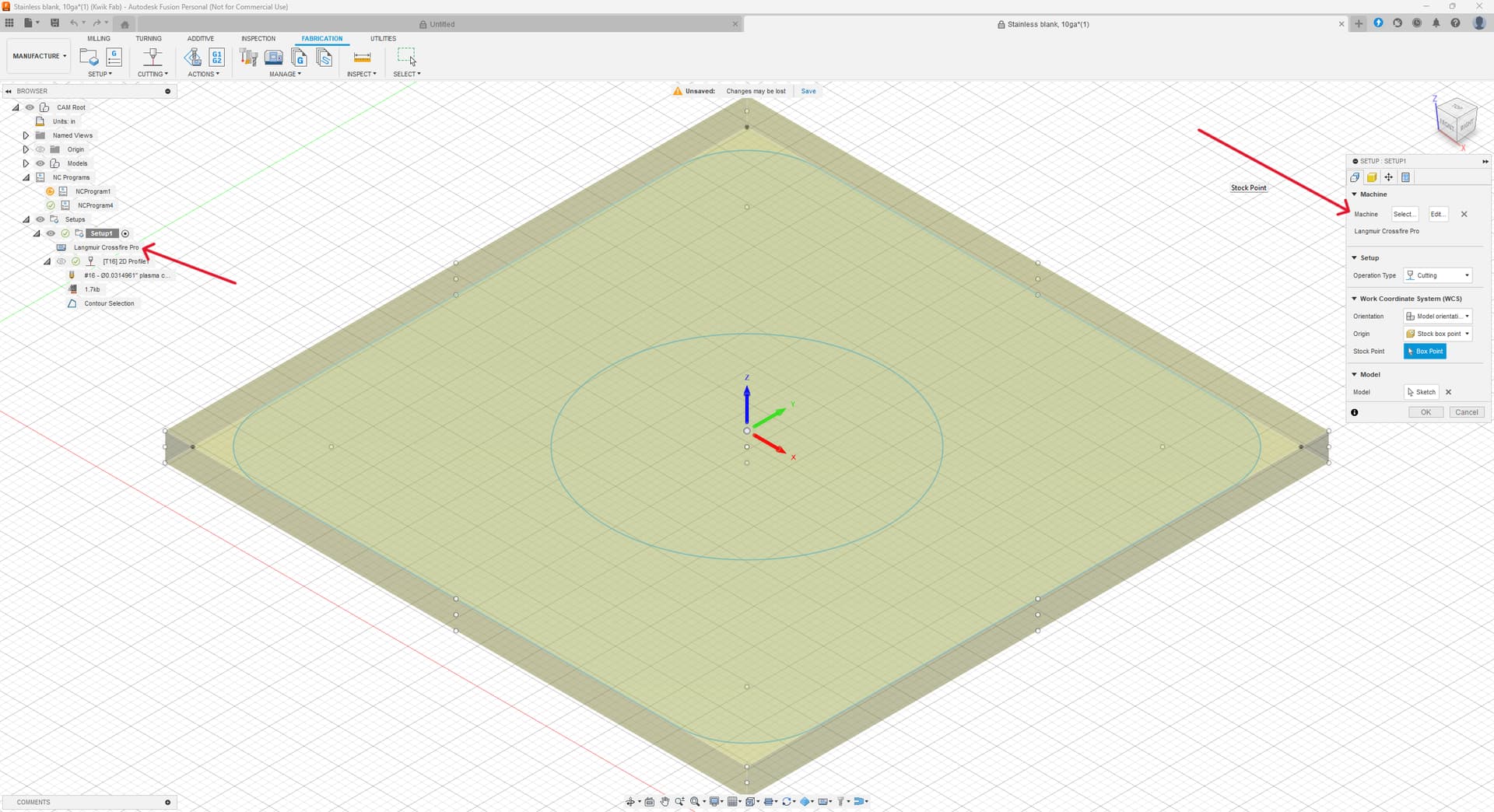Expand the Origin node
1494x812 pixels.
pyautogui.click(x=26, y=149)
